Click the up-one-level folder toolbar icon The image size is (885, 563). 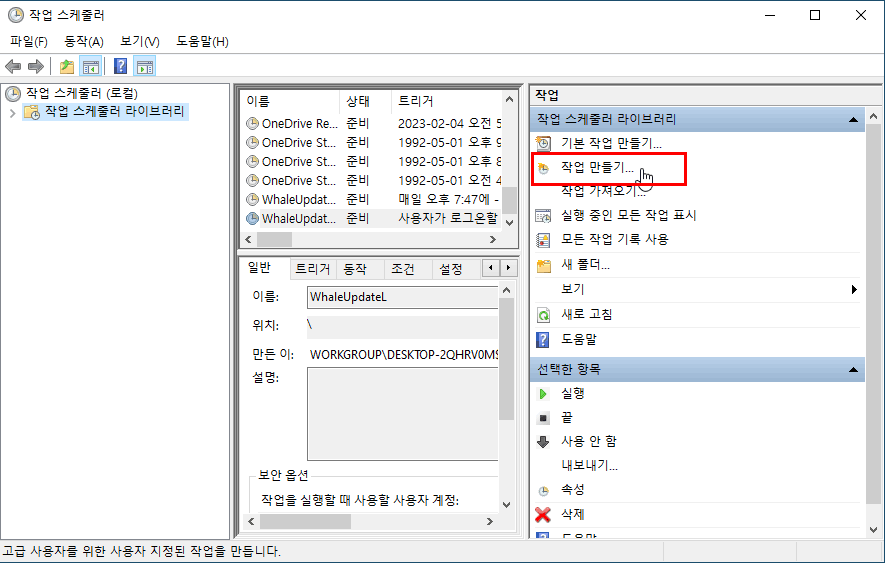[x=67, y=67]
